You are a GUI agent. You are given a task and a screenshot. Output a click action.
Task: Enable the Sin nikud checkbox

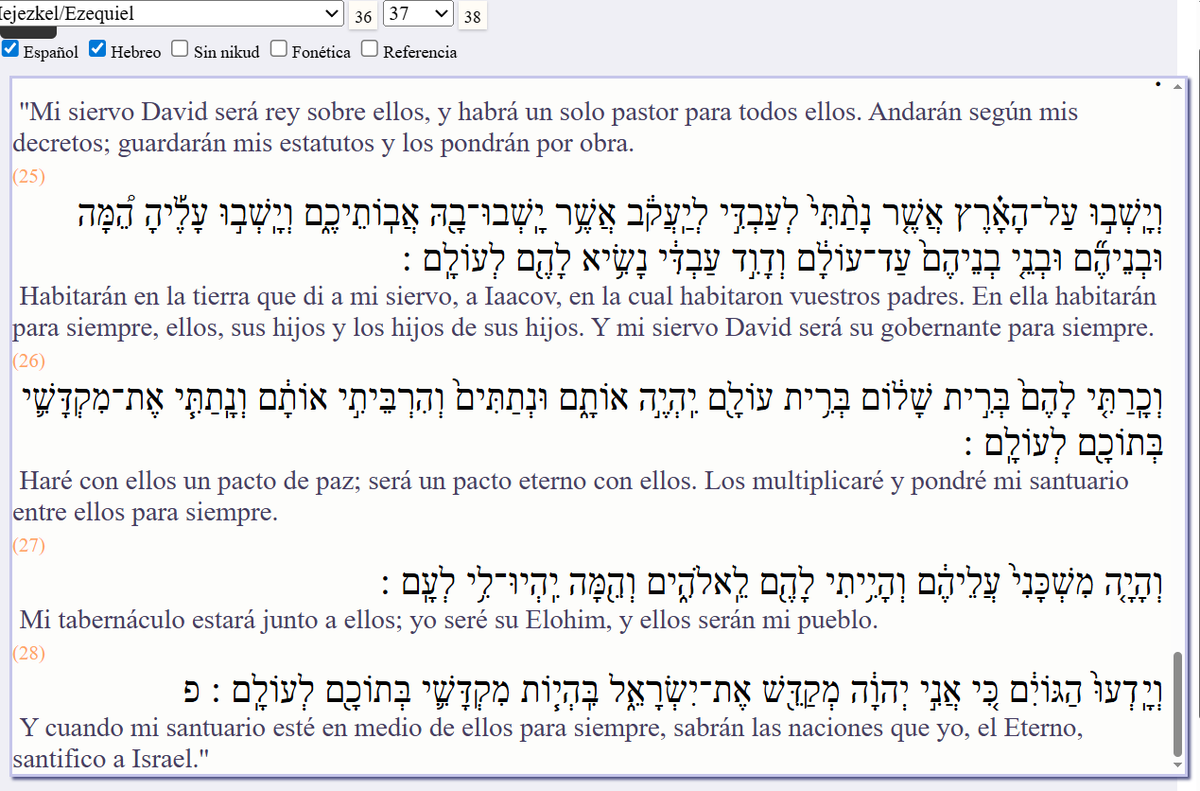[179, 48]
